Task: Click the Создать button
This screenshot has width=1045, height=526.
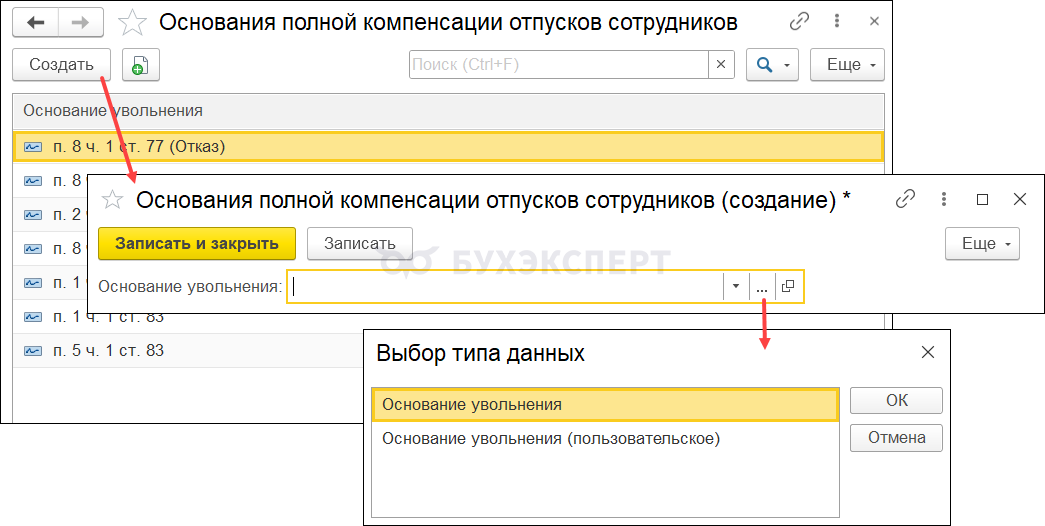Action: pos(61,65)
